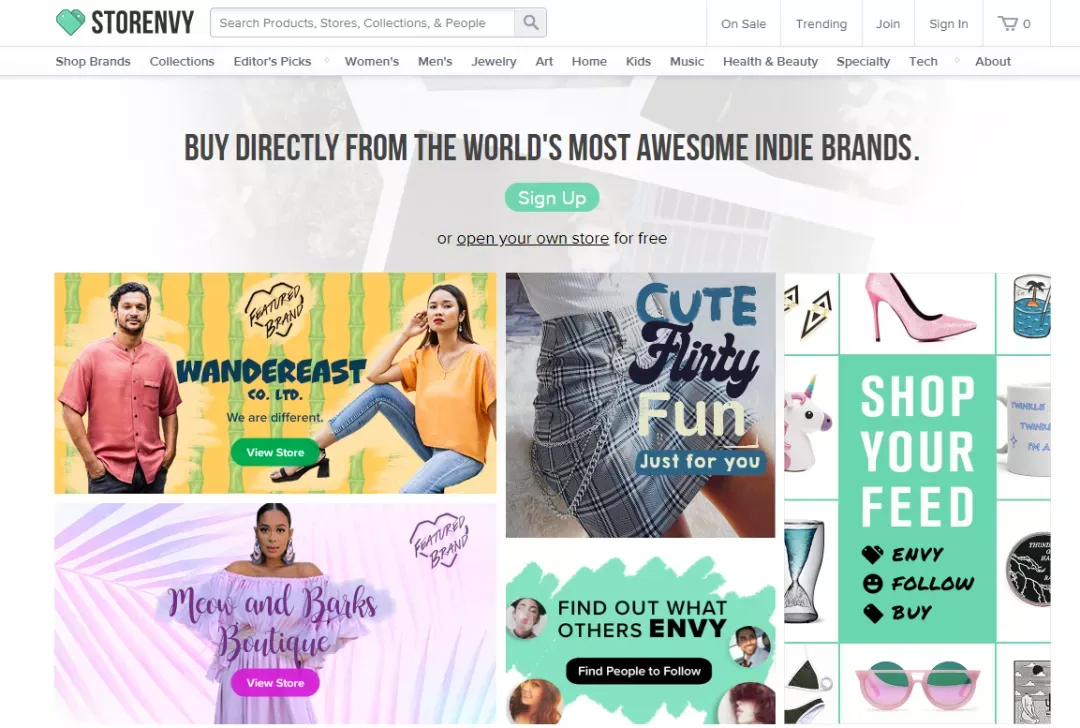Open the Women's category menu
1080x728 pixels.
371,61
